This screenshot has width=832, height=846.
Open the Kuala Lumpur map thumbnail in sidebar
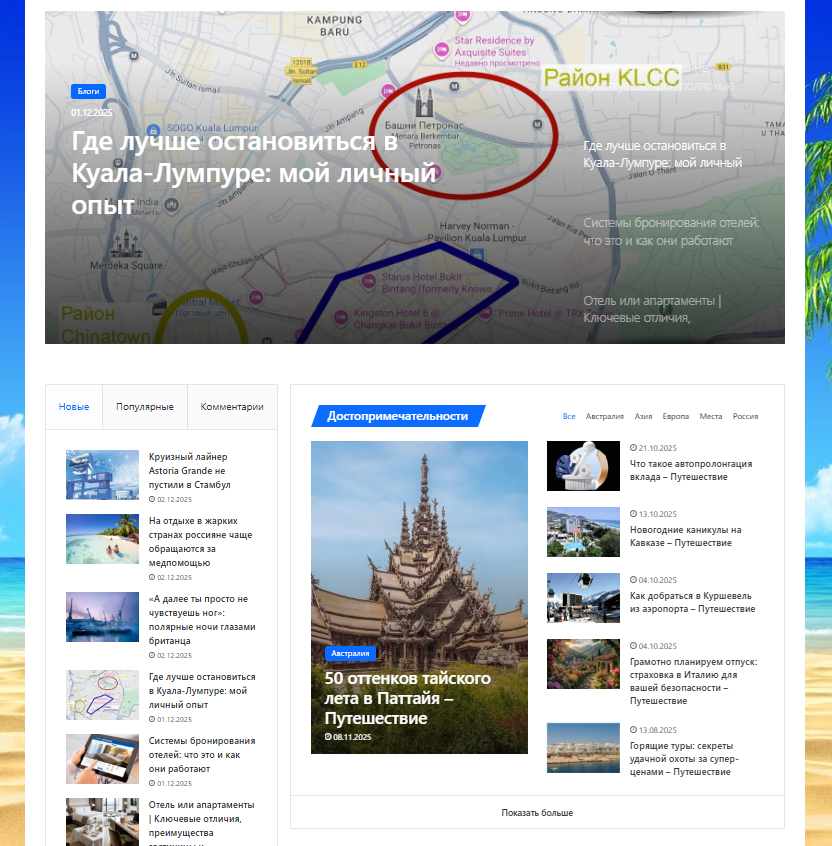coord(103,695)
